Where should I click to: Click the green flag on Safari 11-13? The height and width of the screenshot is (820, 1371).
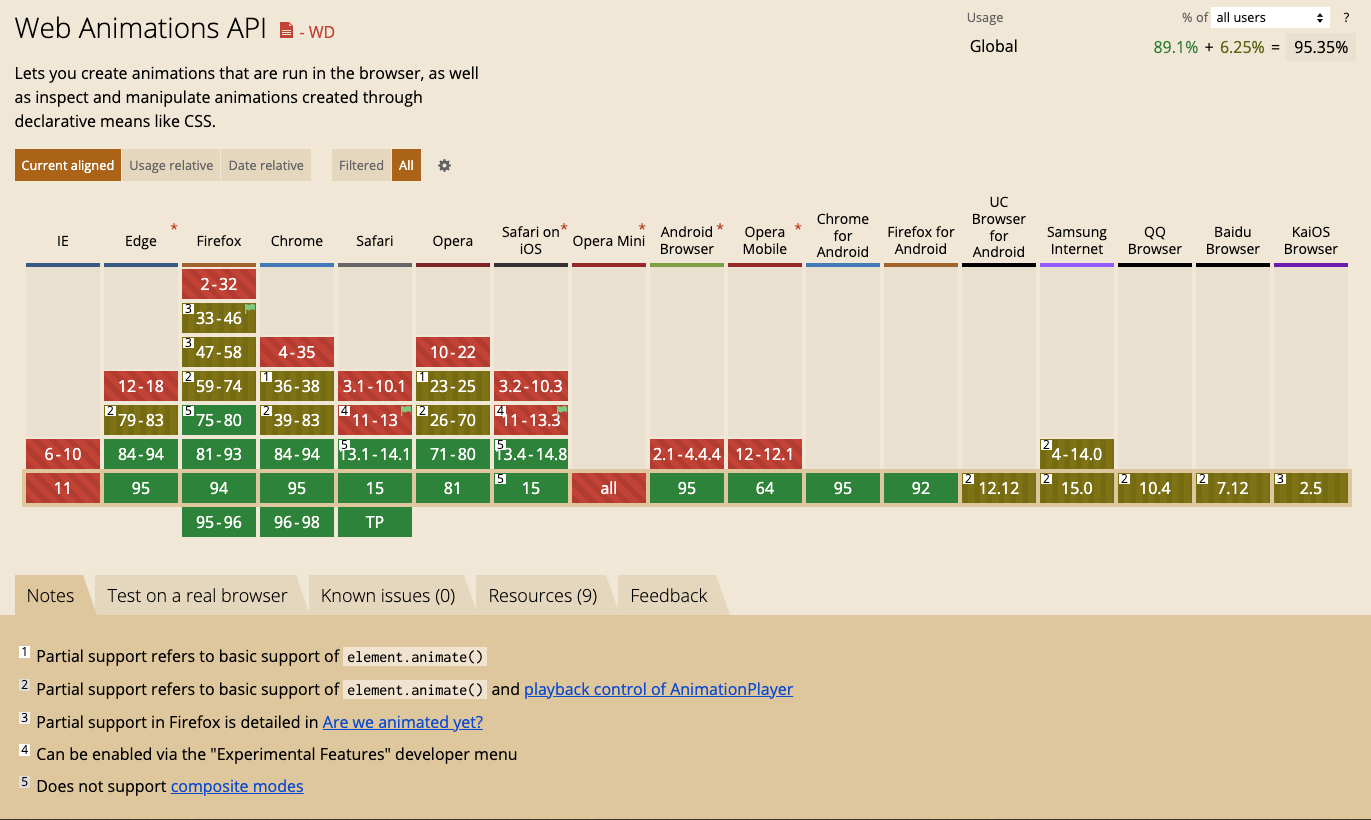point(406,410)
